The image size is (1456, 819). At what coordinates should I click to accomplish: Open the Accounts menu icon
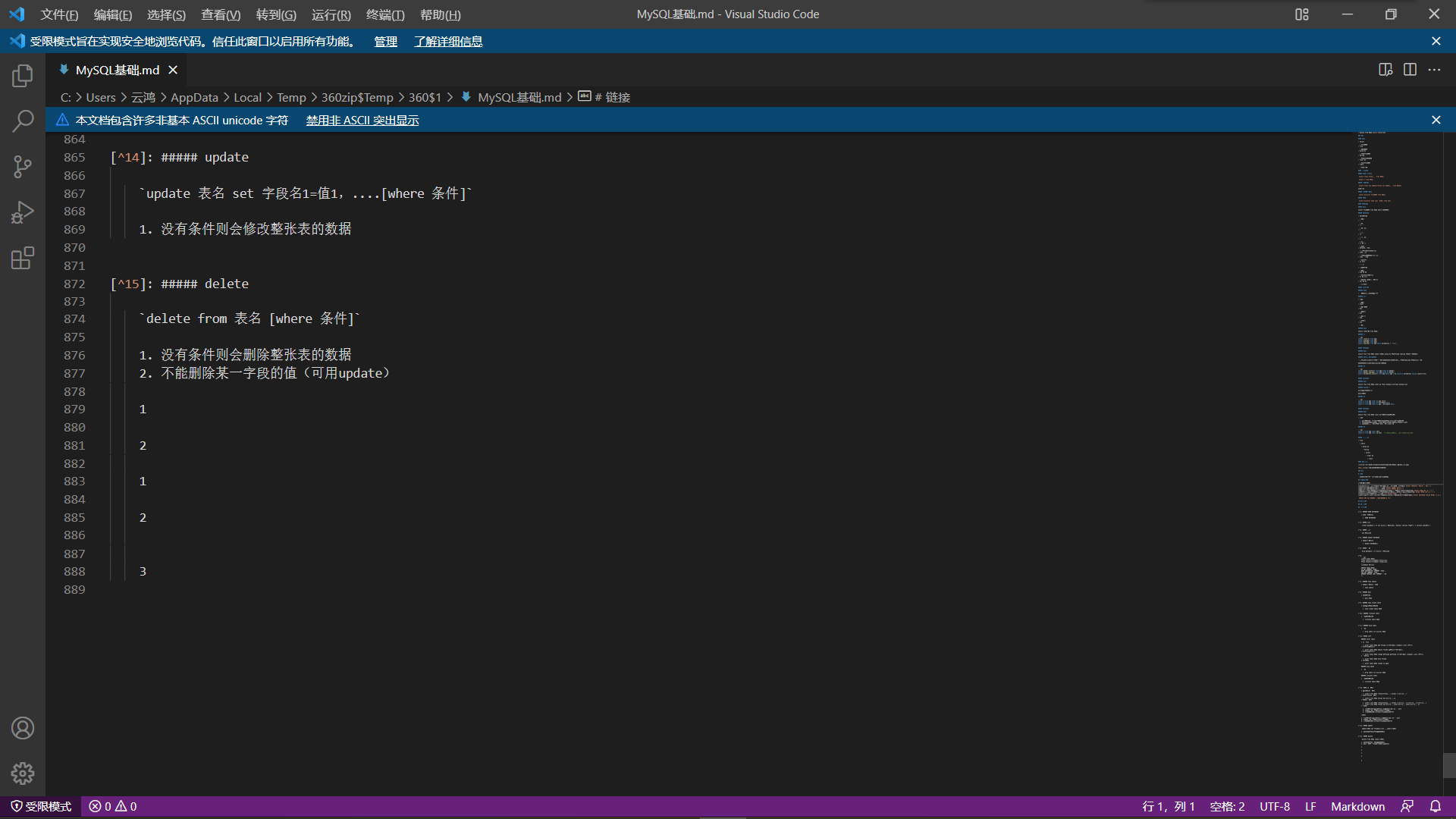[23, 728]
